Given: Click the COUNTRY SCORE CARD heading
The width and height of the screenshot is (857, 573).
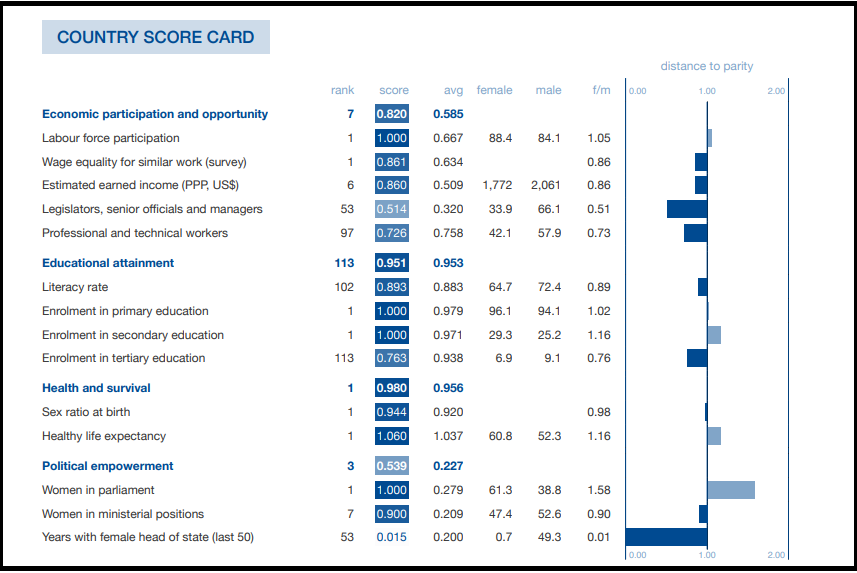Looking at the screenshot, I should [x=156, y=37].
